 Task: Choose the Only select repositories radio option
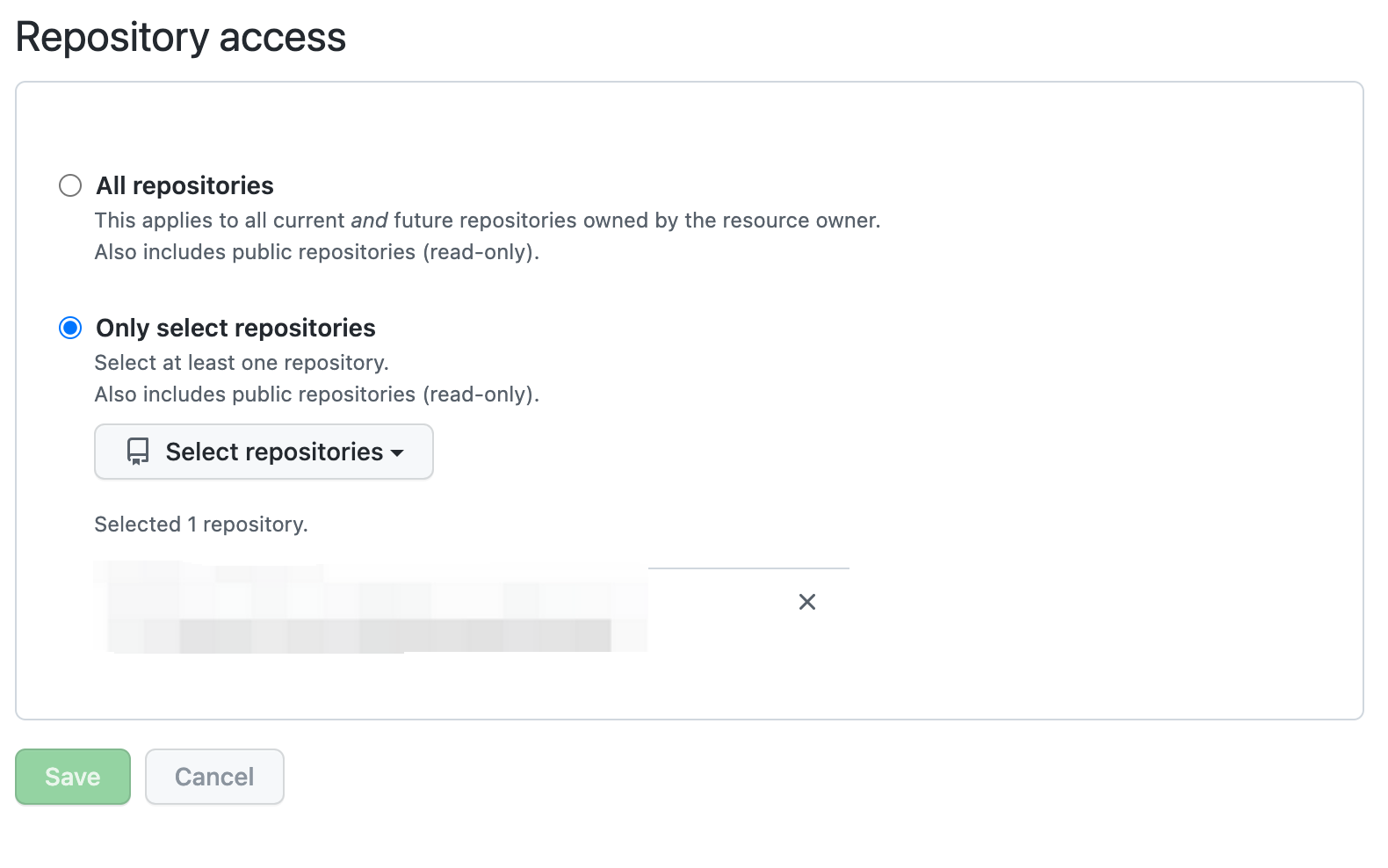tap(70, 328)
